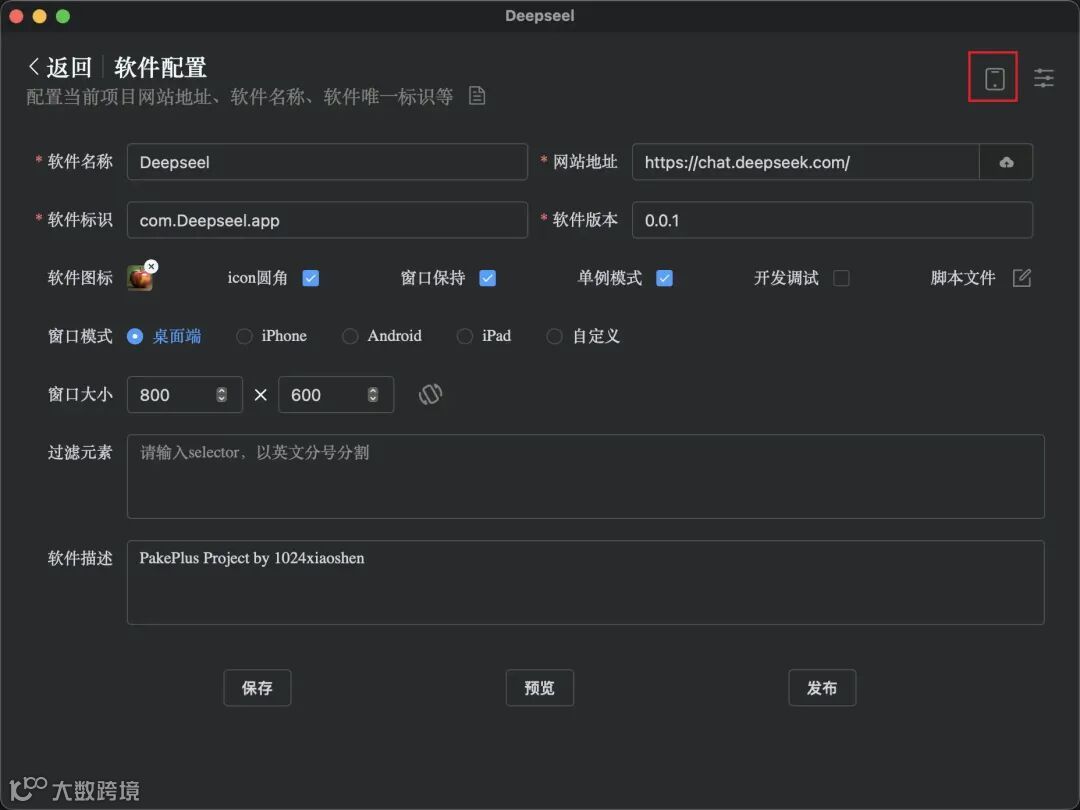Click the height stepper on 600 field

pyautogui.click(x=373, y=394)
